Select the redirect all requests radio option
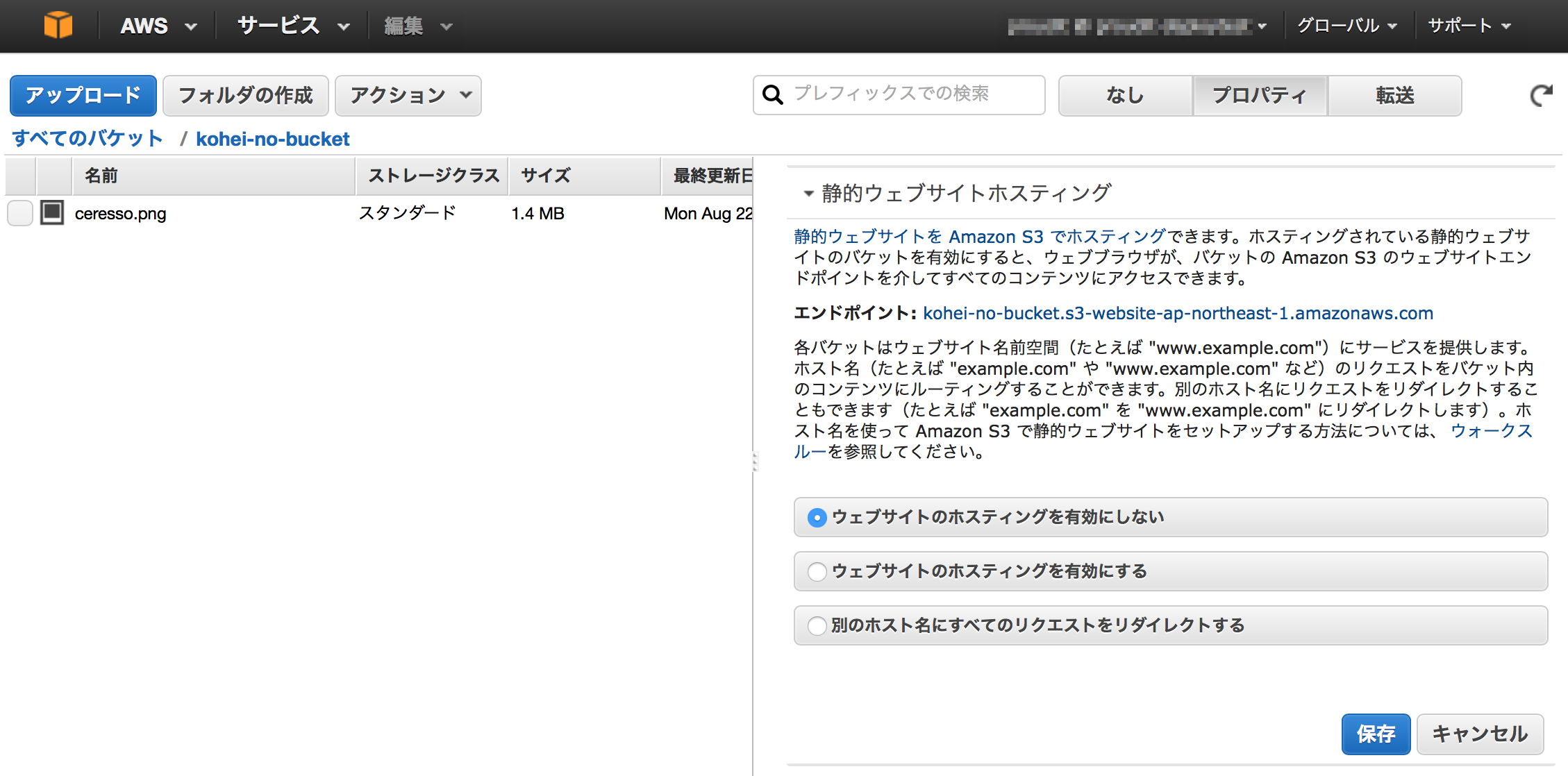The height and width of the screenshot is (776, 1568). pos(817,625)
